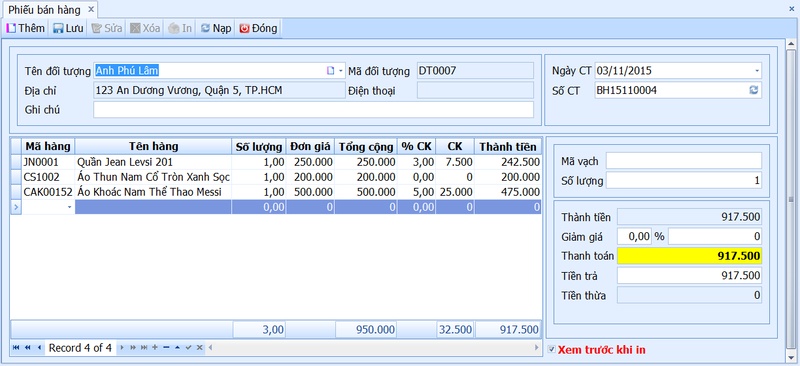Close the Phiếu bán hàng tab
The image size is (800, 366).
tap(91, 10)
